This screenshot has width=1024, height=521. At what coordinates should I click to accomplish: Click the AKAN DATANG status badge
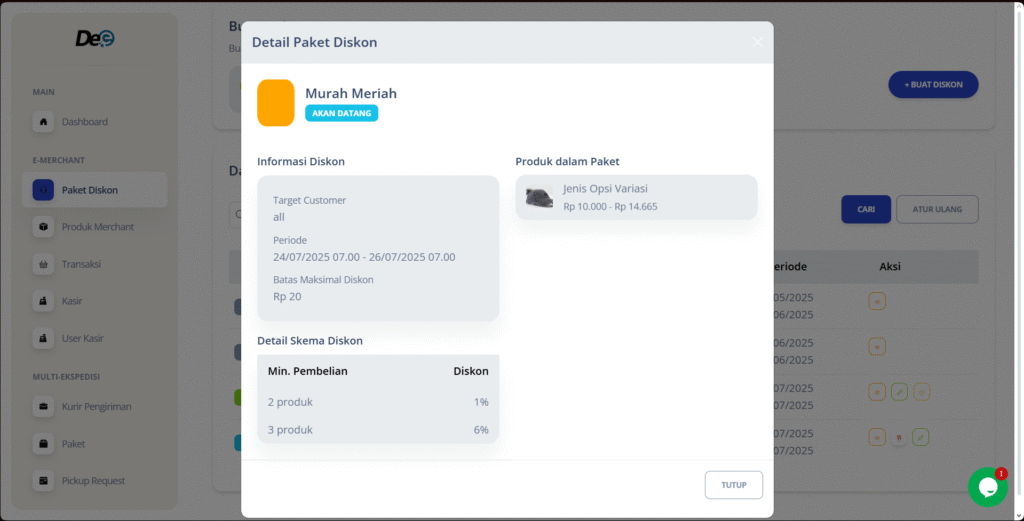342,113
